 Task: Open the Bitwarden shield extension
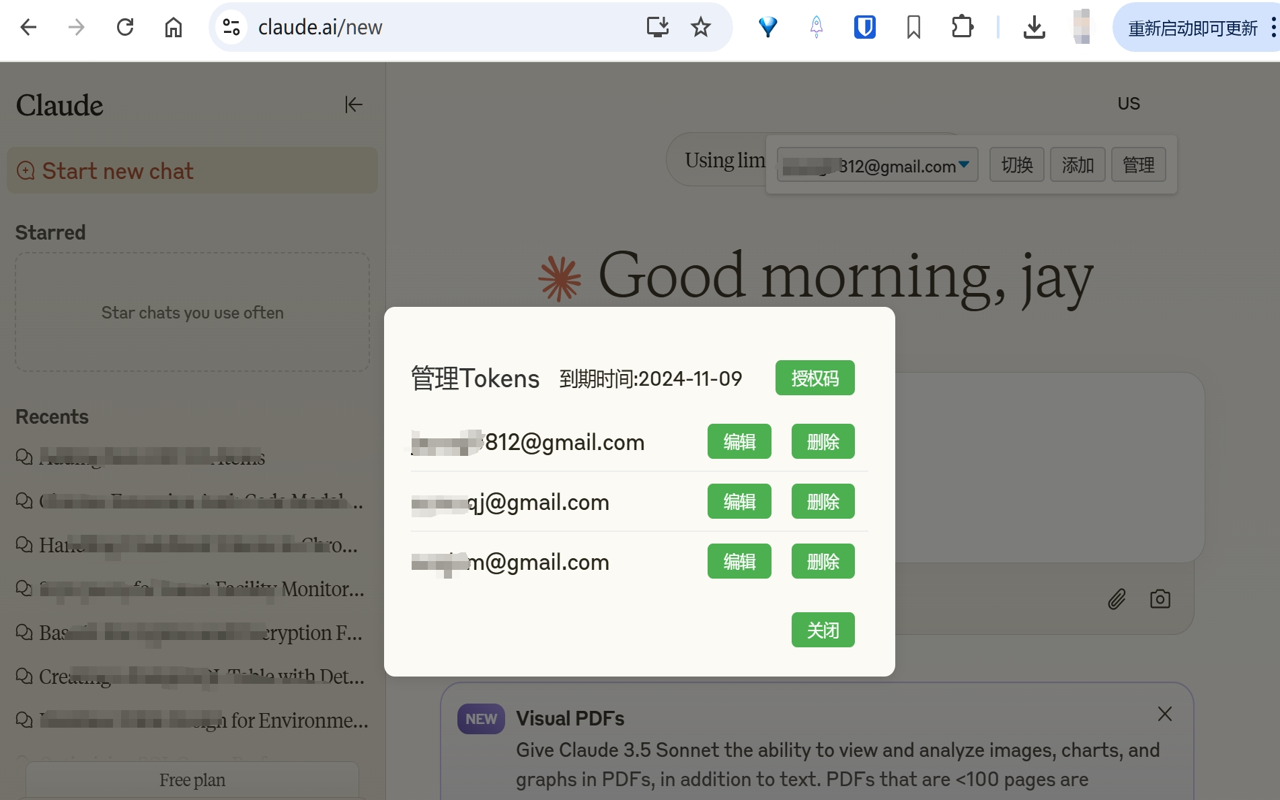click(865, 27)
